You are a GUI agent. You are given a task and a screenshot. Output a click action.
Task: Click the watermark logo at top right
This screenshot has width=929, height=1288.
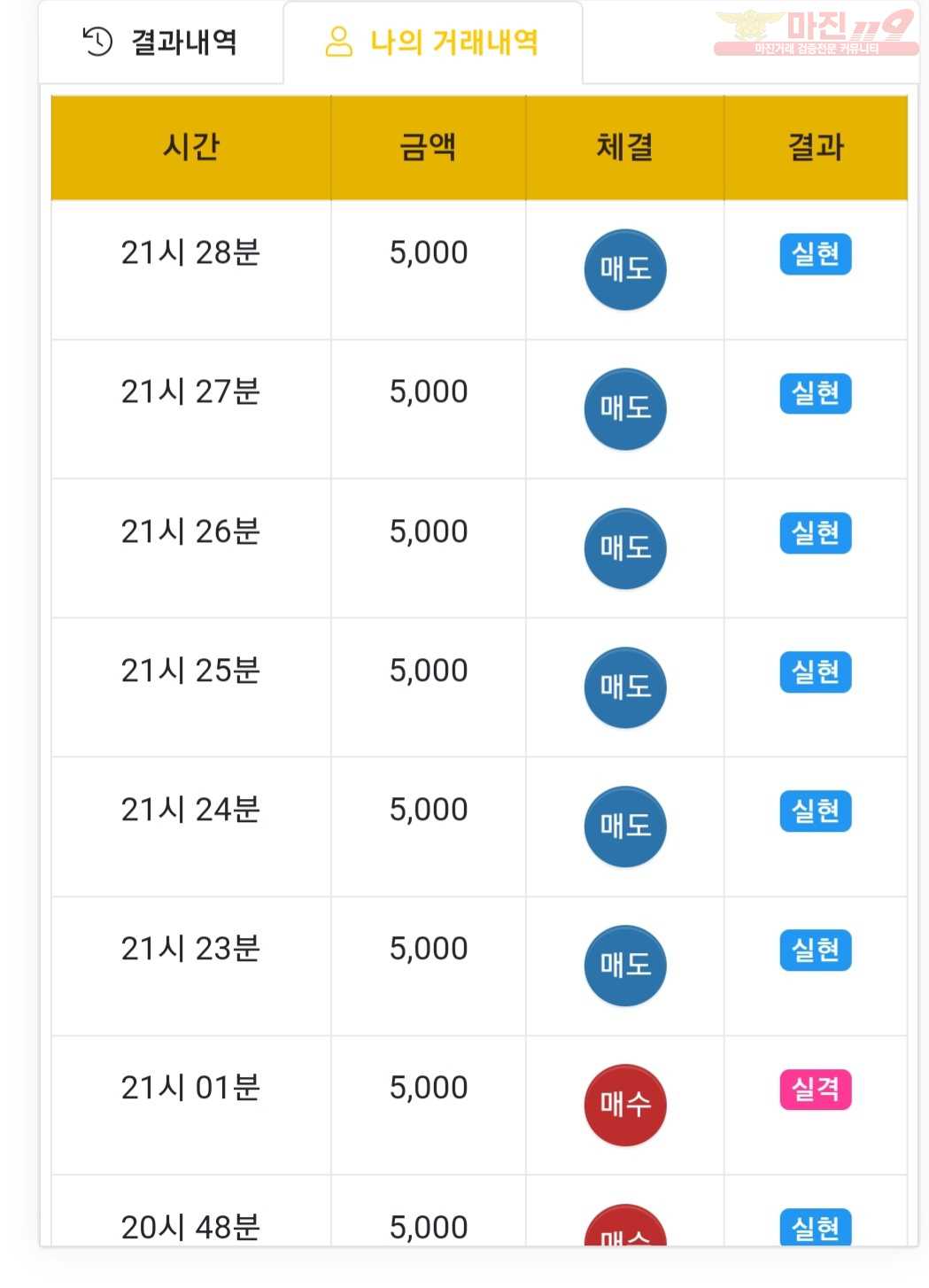coord(816,32)
